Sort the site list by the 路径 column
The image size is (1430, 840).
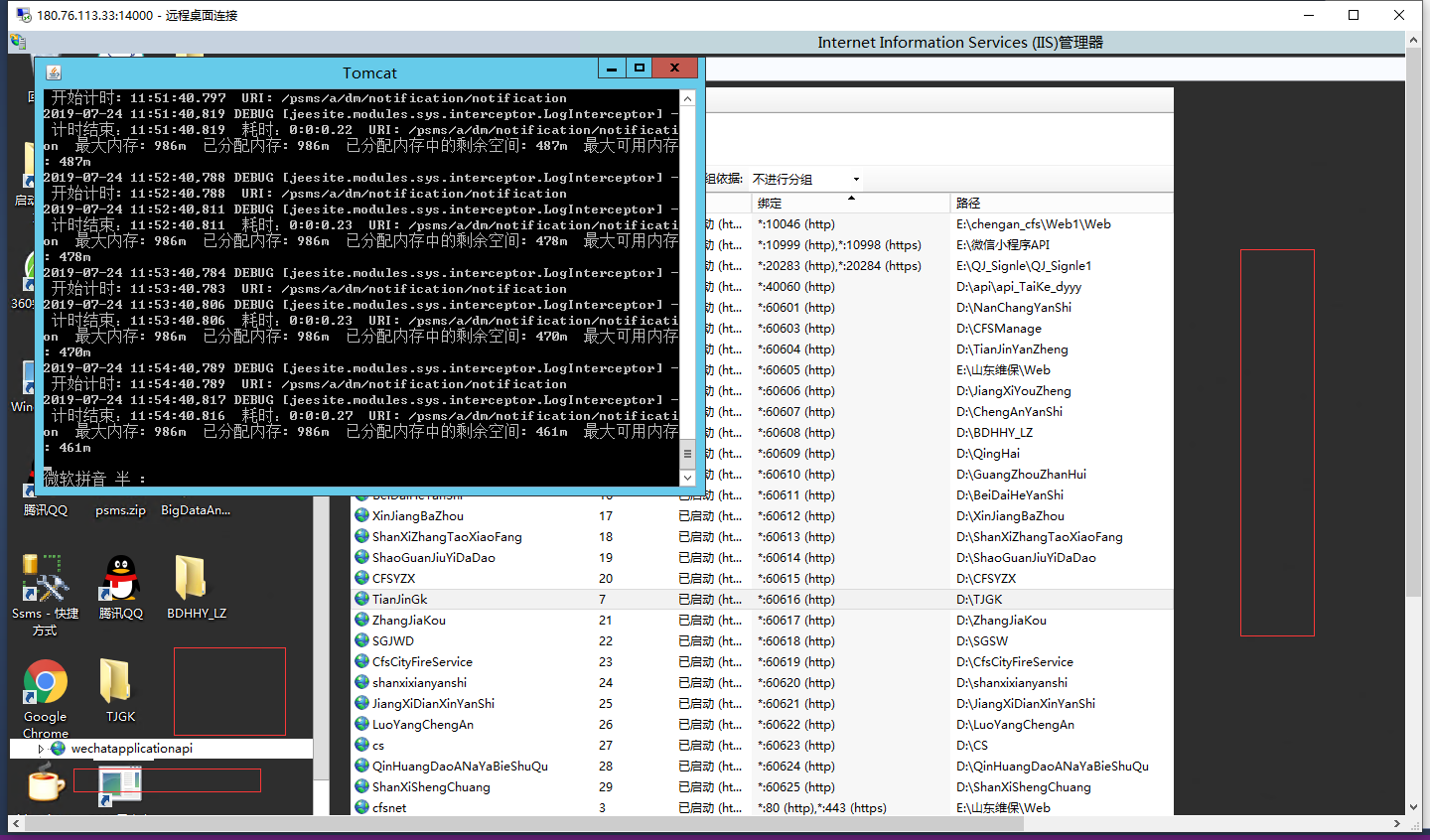pos(1061,203)
